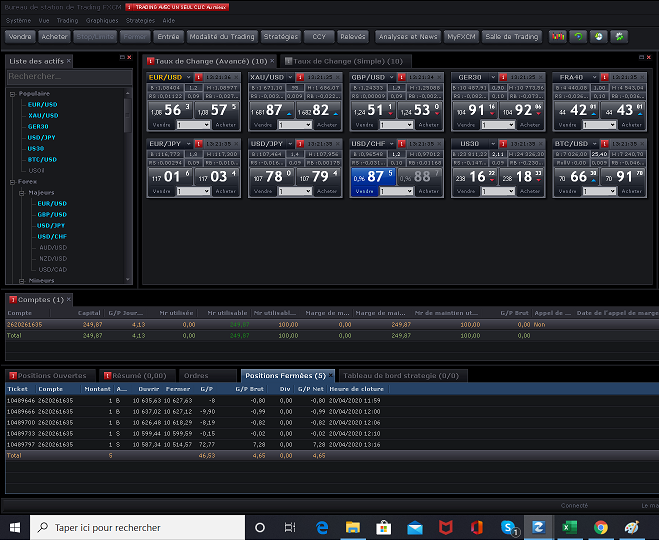Collapse the Majeurs tree node
The height and width of the screenshot is (541, 659).
tap(22, 192)
